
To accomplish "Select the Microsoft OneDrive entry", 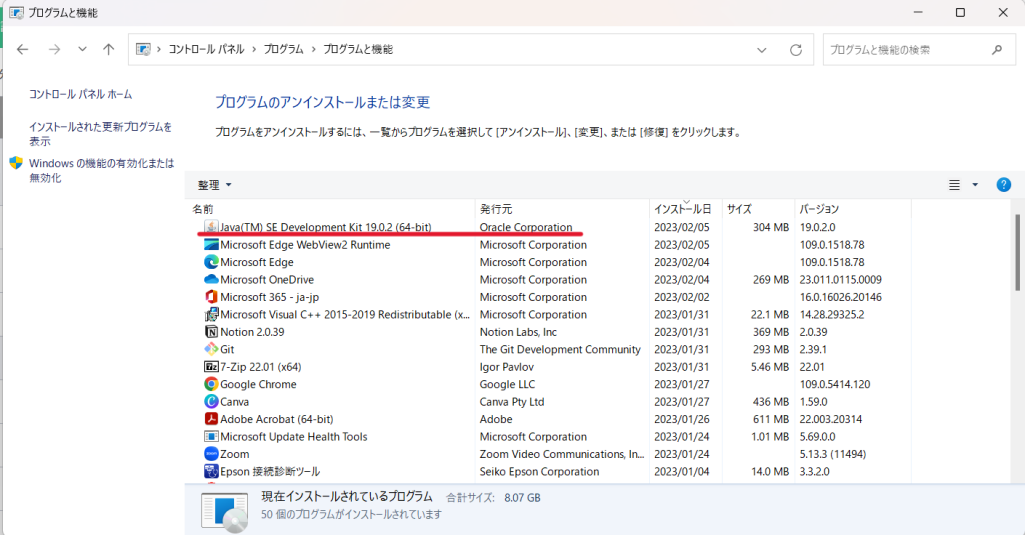I will (267, 279).
